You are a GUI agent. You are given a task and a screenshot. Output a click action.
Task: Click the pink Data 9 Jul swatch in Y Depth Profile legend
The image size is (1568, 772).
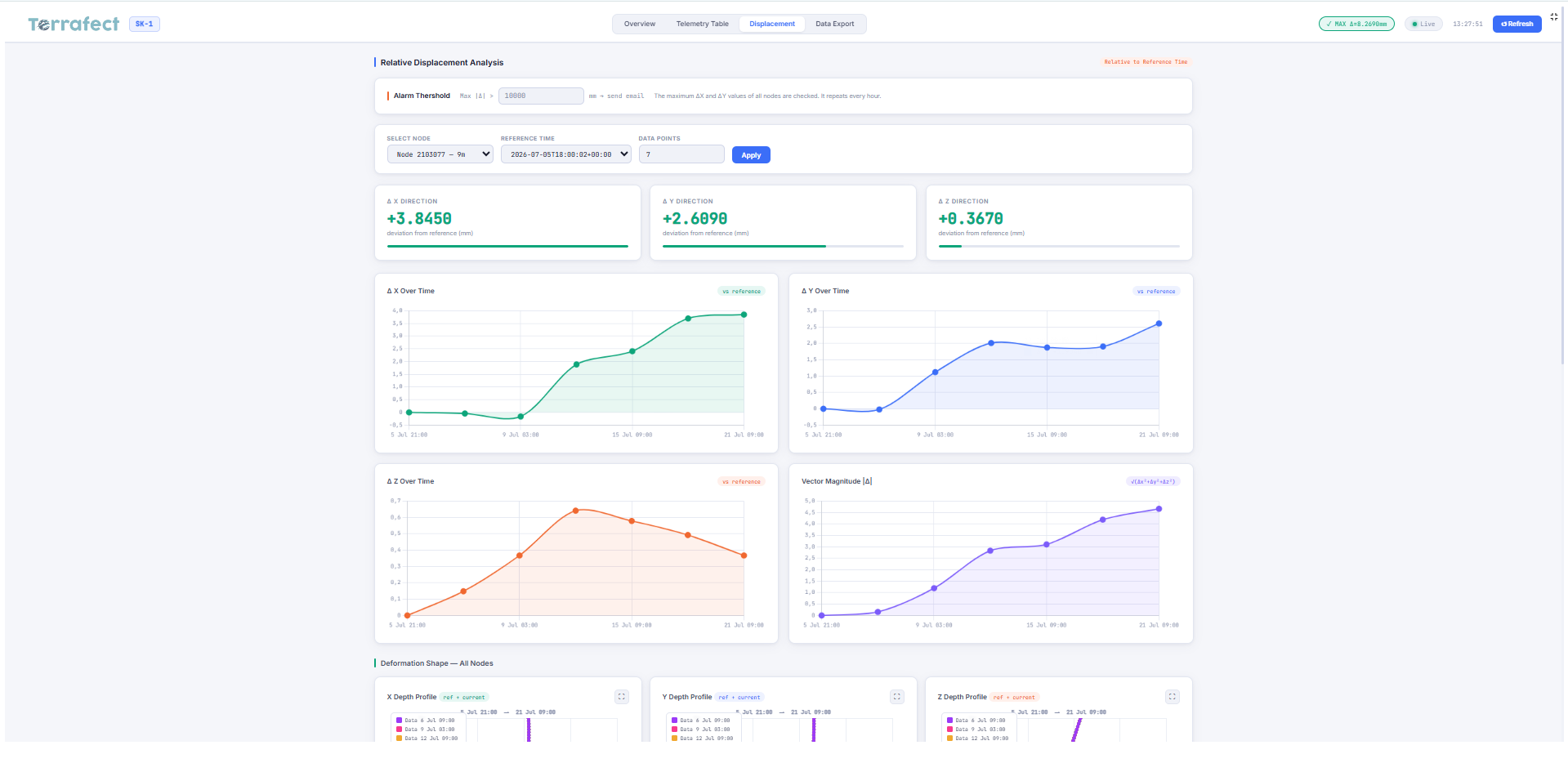pyautogui.click(x=674, y=730)
